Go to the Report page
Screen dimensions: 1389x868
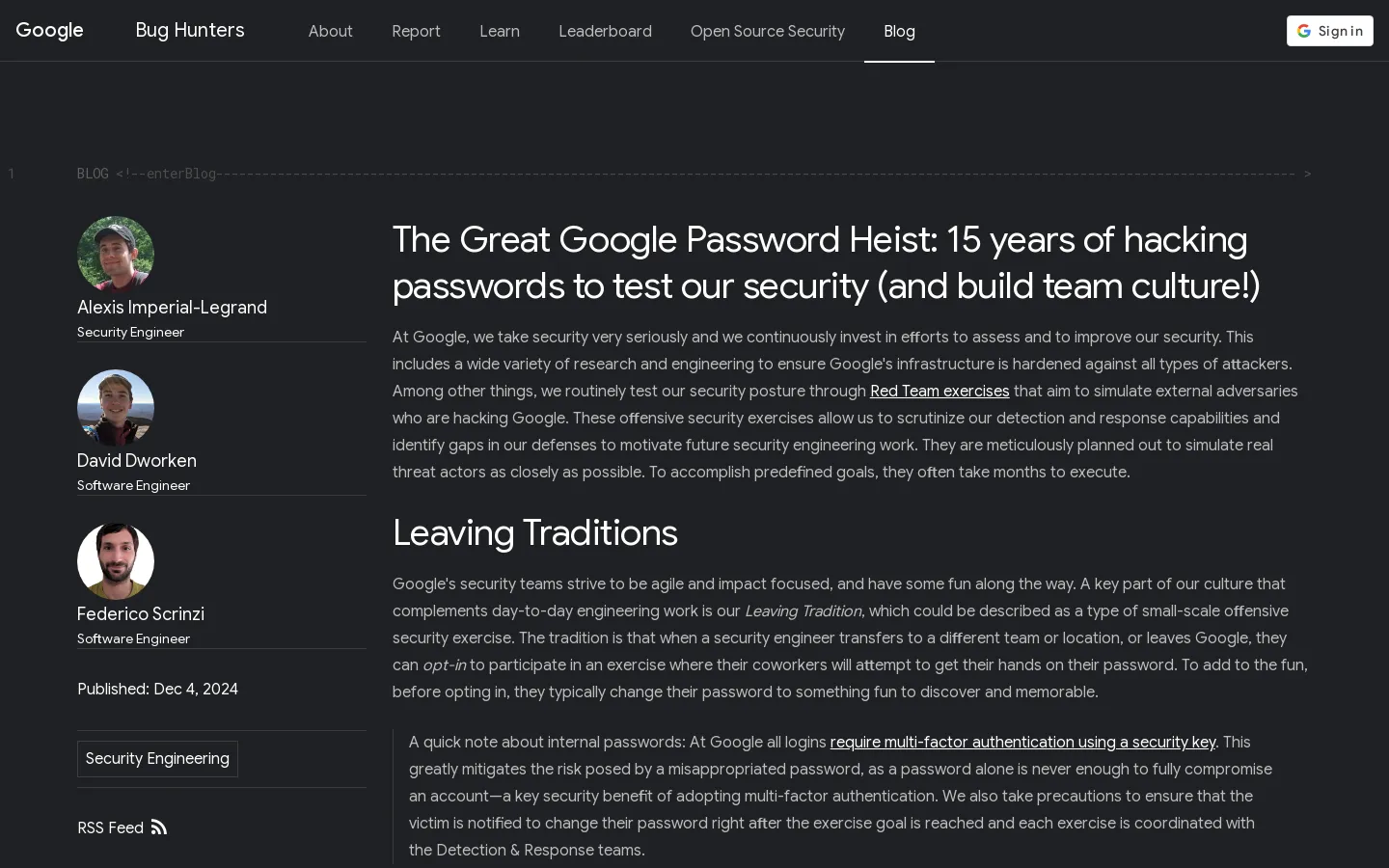[x=416, y=31]
